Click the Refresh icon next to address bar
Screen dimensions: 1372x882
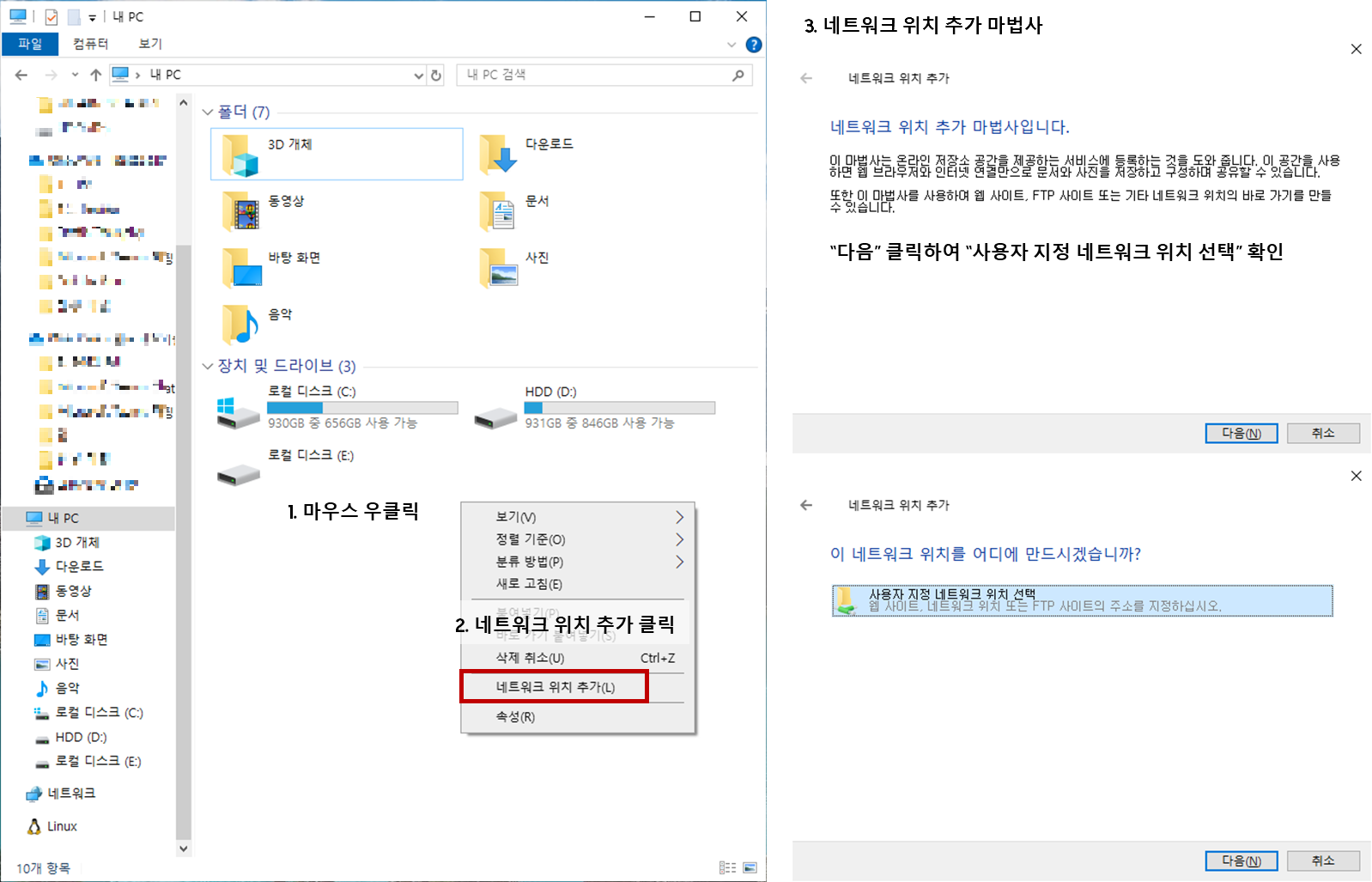(436, 76)
